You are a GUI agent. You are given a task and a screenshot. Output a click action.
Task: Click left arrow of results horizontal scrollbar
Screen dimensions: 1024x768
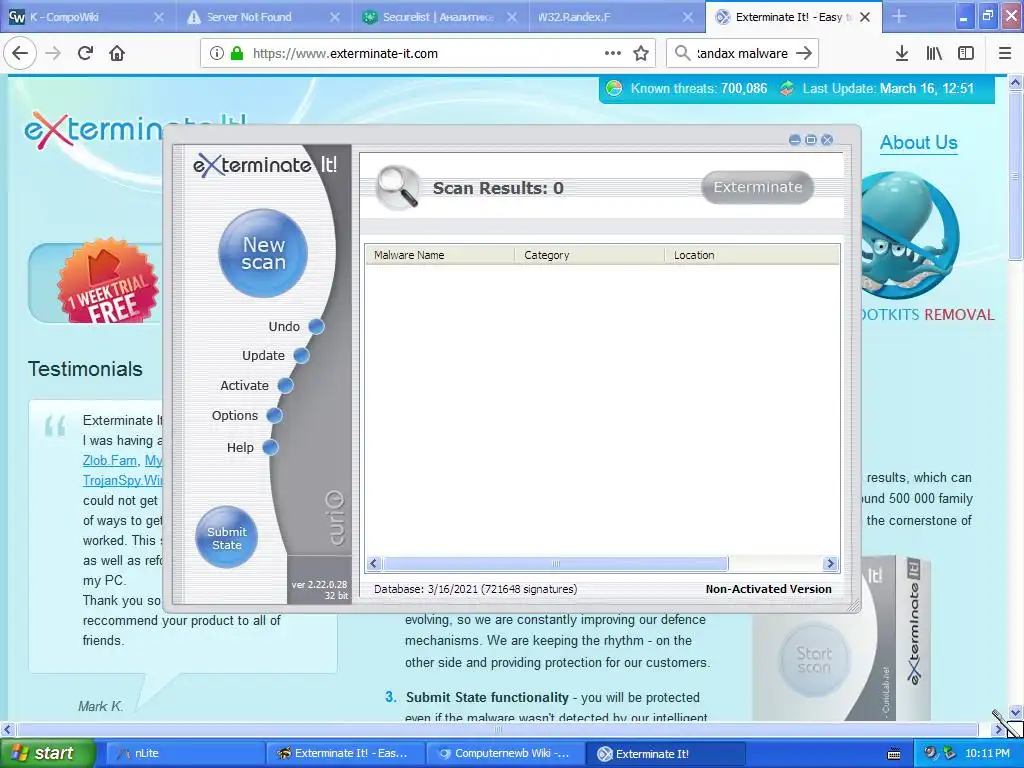[x=374, y=564]
